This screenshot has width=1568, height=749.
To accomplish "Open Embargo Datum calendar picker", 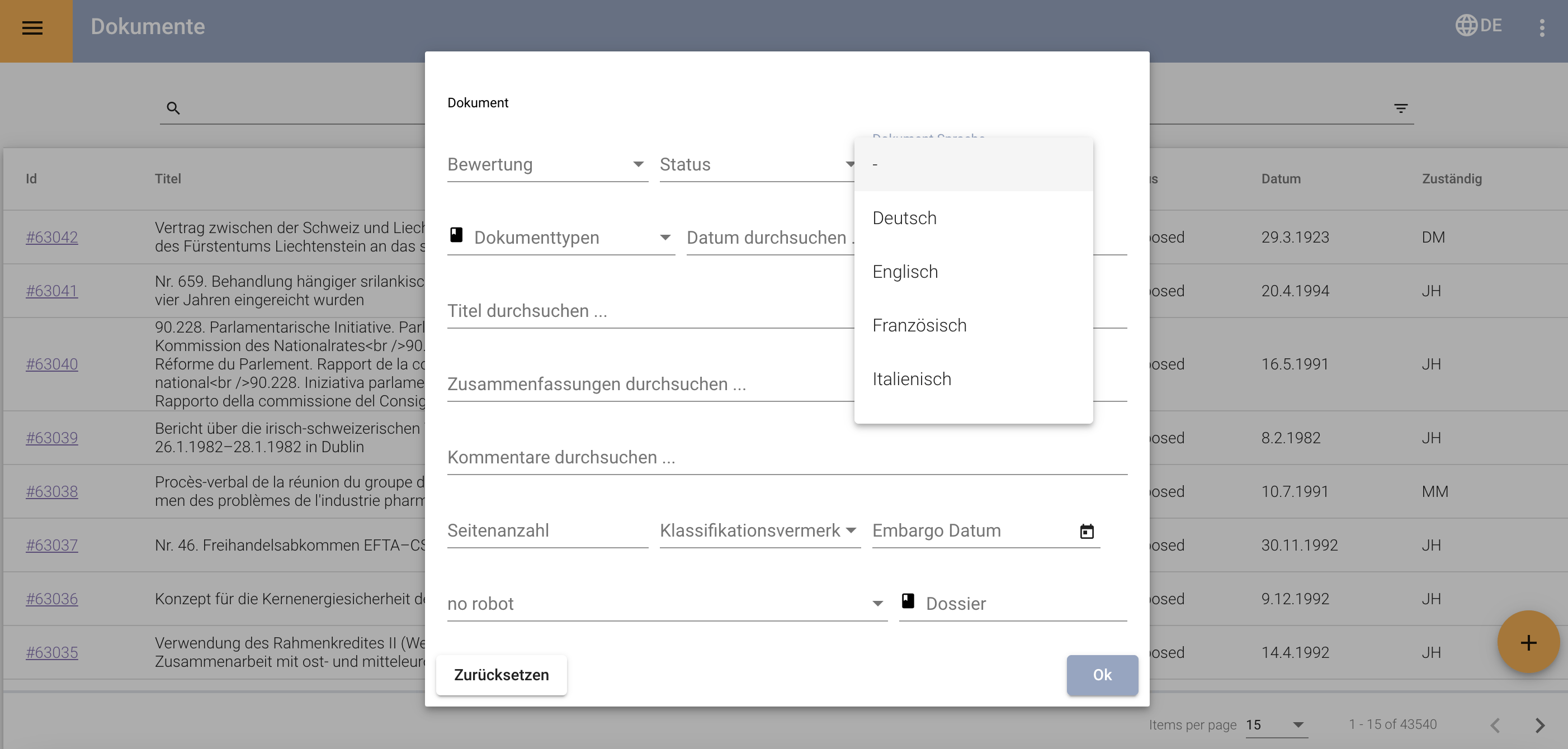I will point(1087,531).
